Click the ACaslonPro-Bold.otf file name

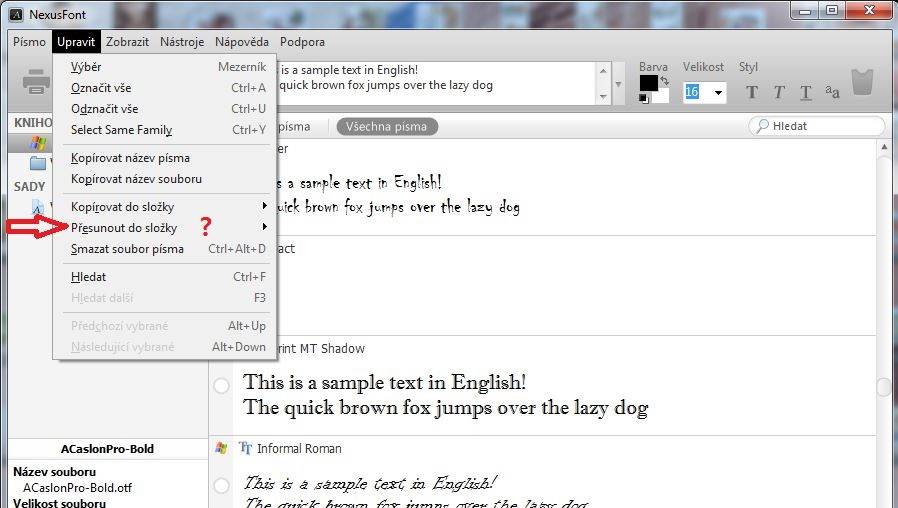[x=77, y=488]
